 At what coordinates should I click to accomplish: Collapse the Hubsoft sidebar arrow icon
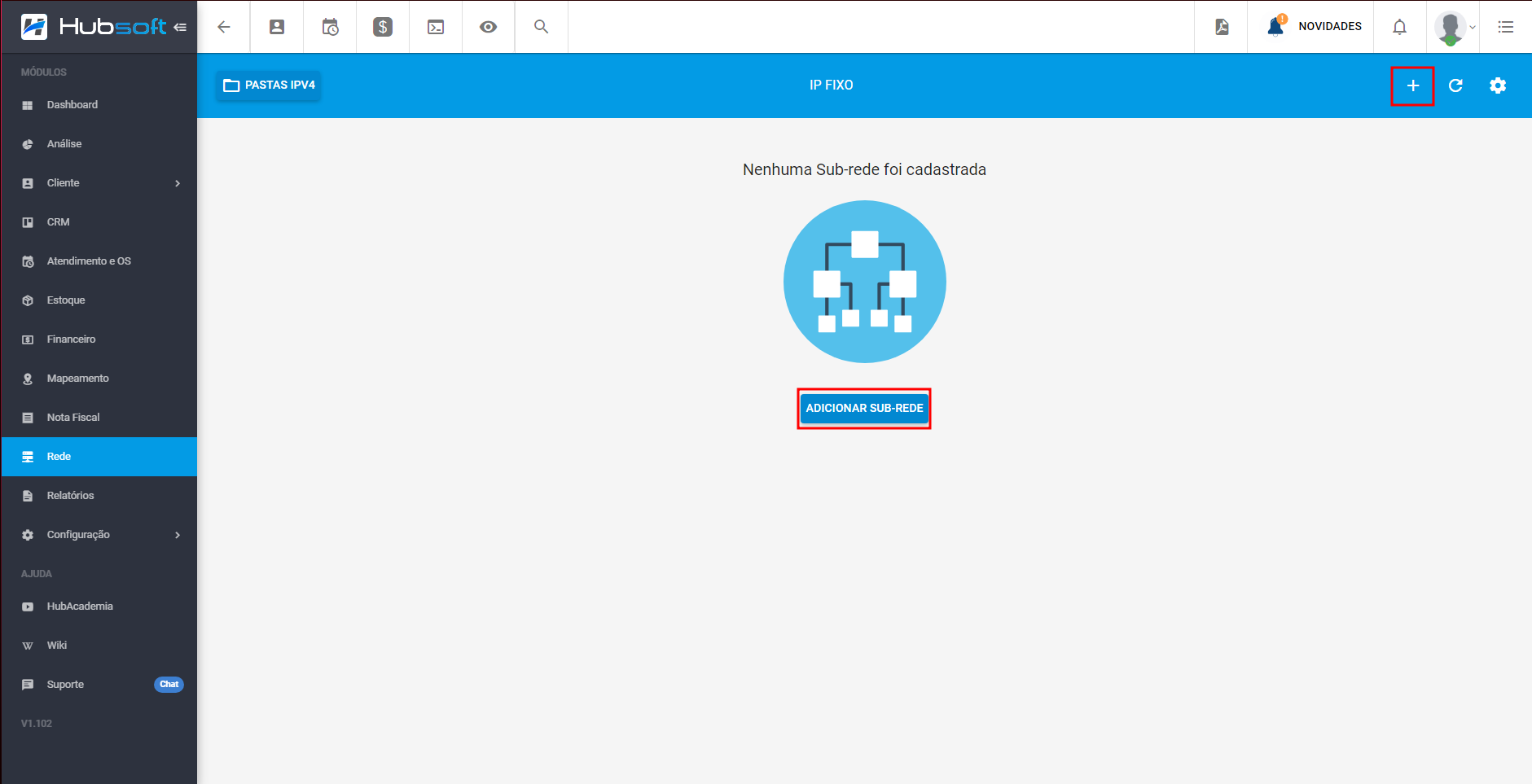[x=180, y=27]
